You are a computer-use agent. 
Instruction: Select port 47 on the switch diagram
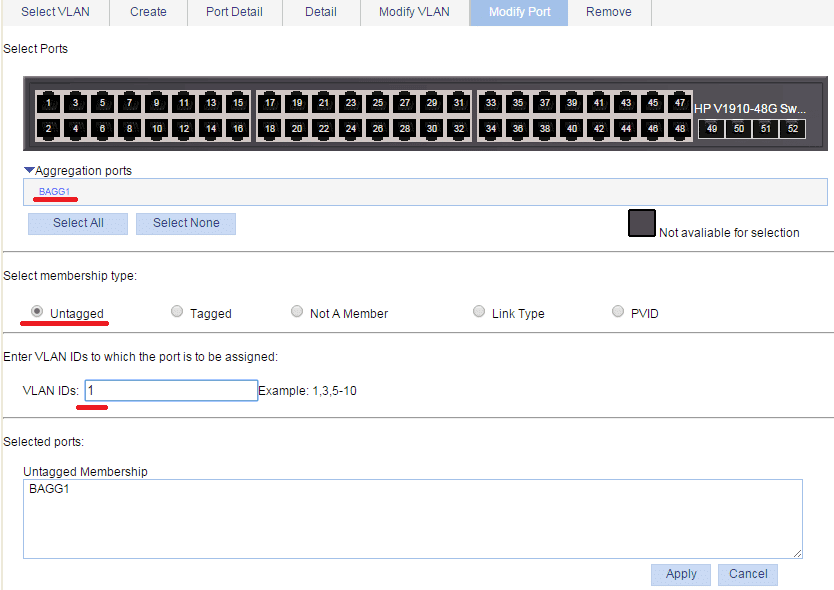click(x=680, y=103)
